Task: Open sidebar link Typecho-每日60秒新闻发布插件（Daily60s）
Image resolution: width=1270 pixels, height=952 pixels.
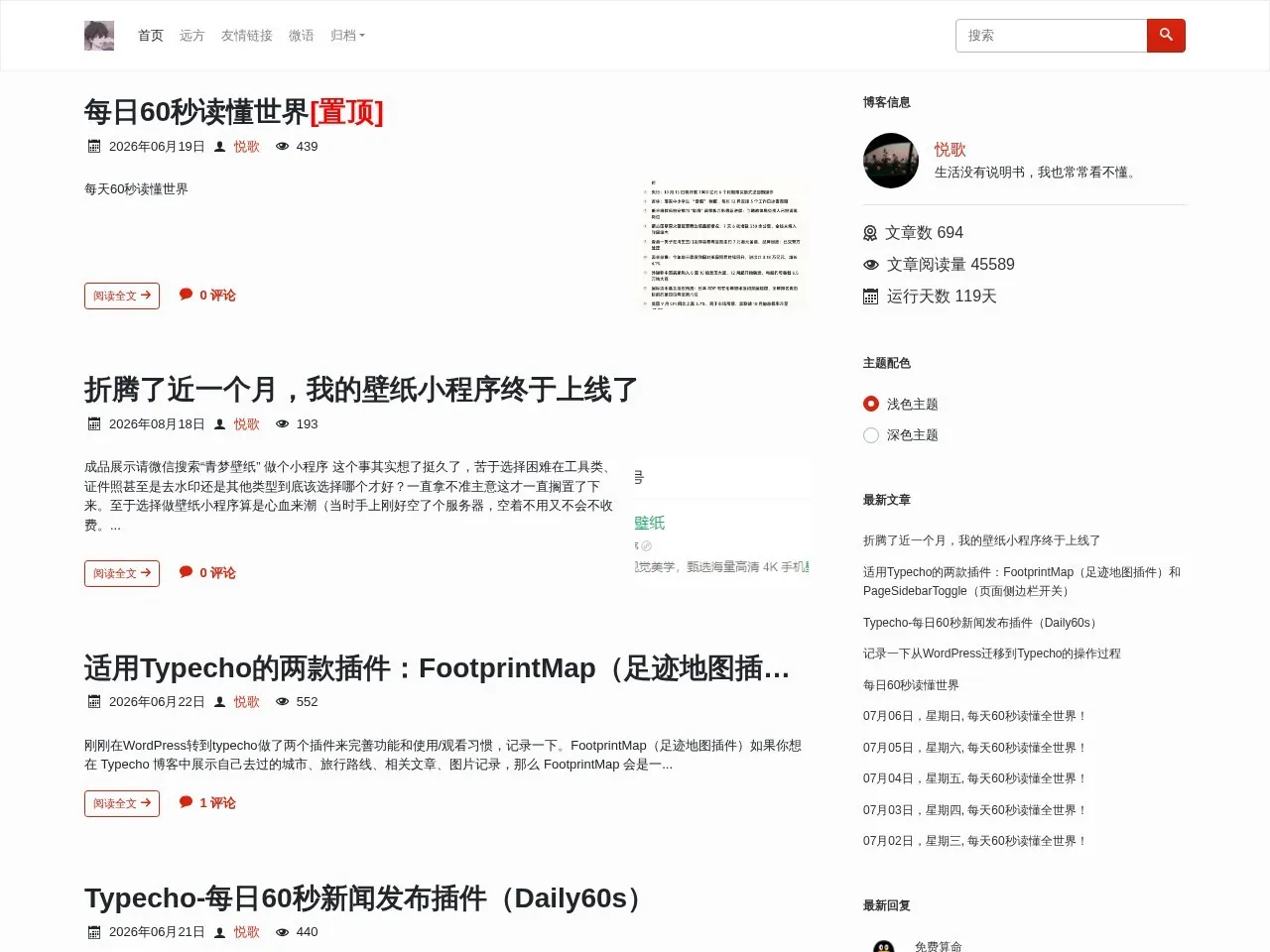Action: click(982, 623)
